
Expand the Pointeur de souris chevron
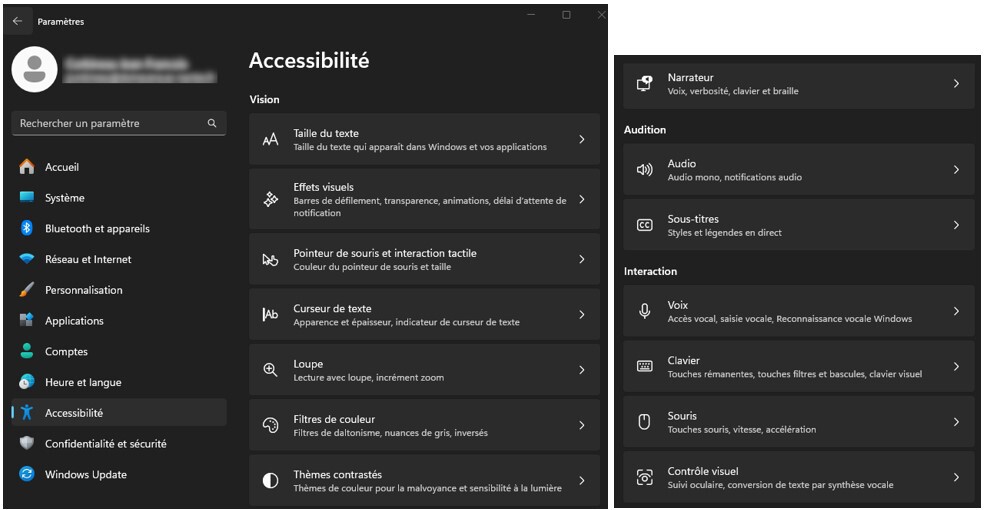click(581, 260)
